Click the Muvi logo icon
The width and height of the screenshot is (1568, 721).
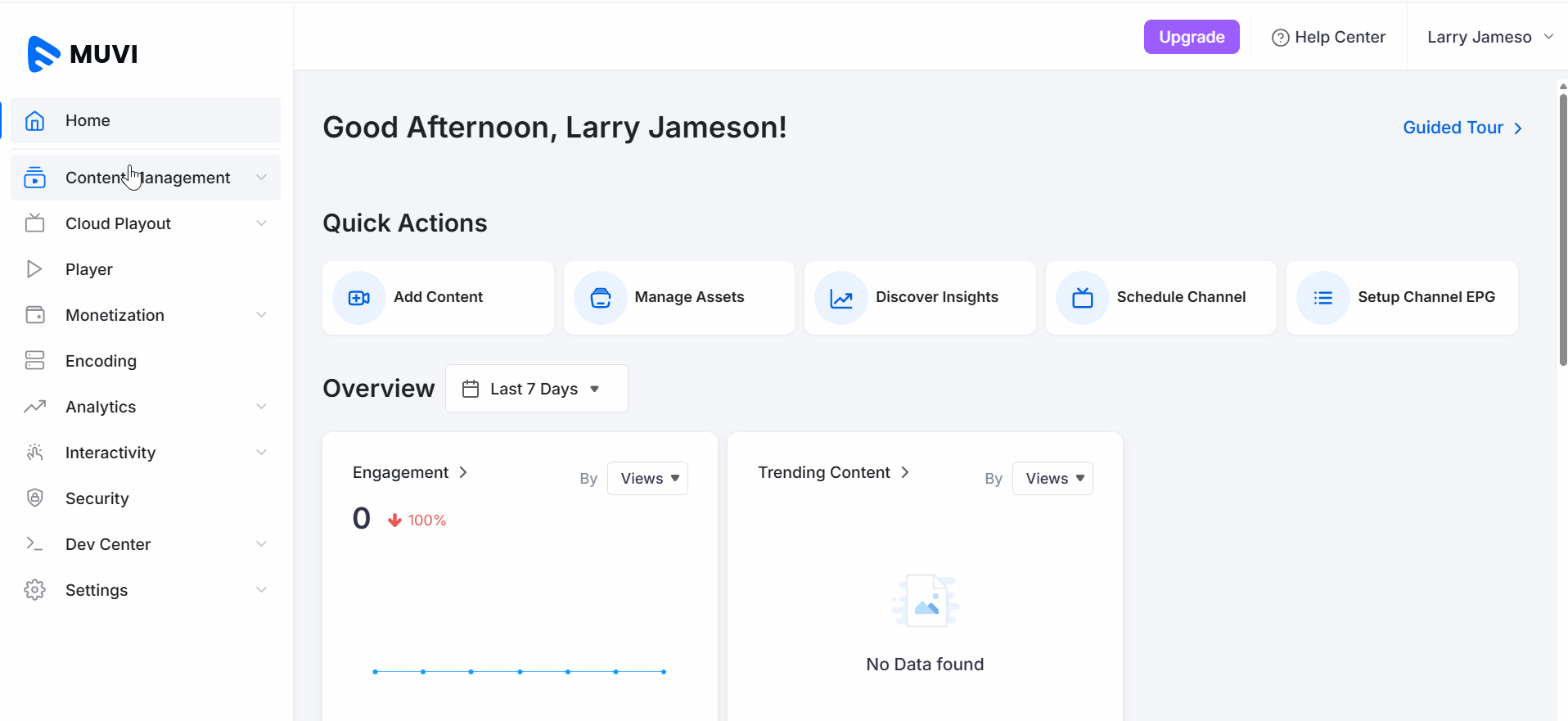pos(43,54)
